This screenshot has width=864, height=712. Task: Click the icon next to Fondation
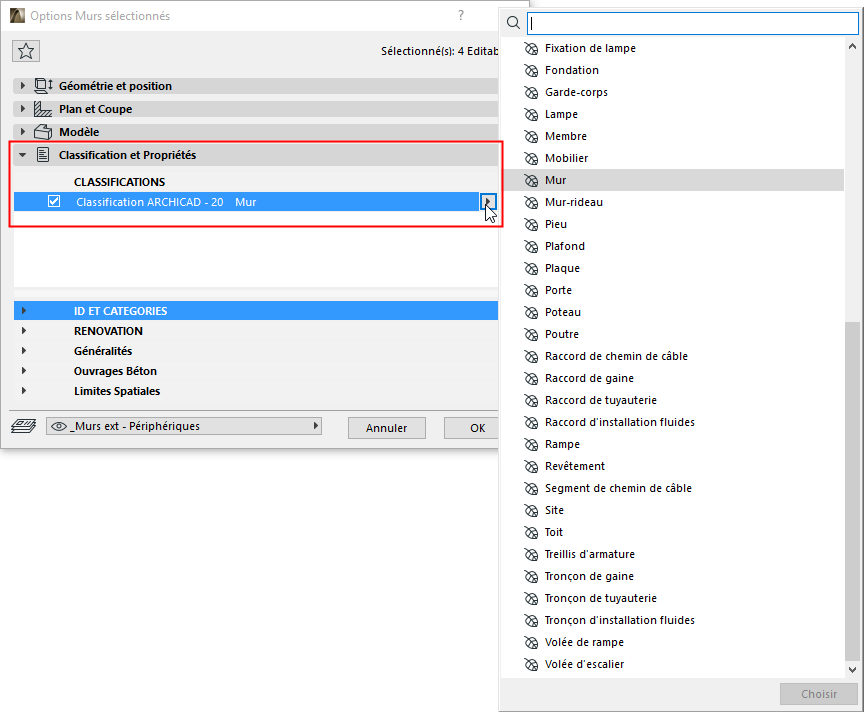point(531,71)
